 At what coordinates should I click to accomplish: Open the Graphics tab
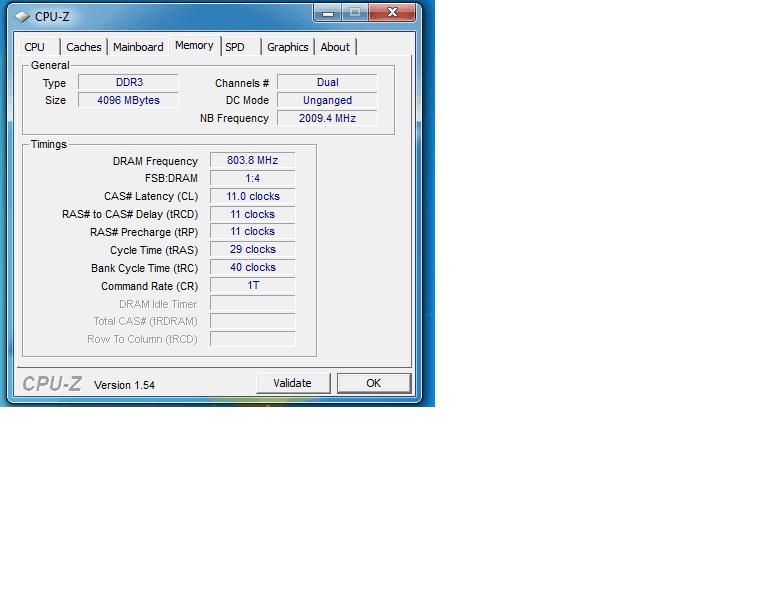[288, 47]
